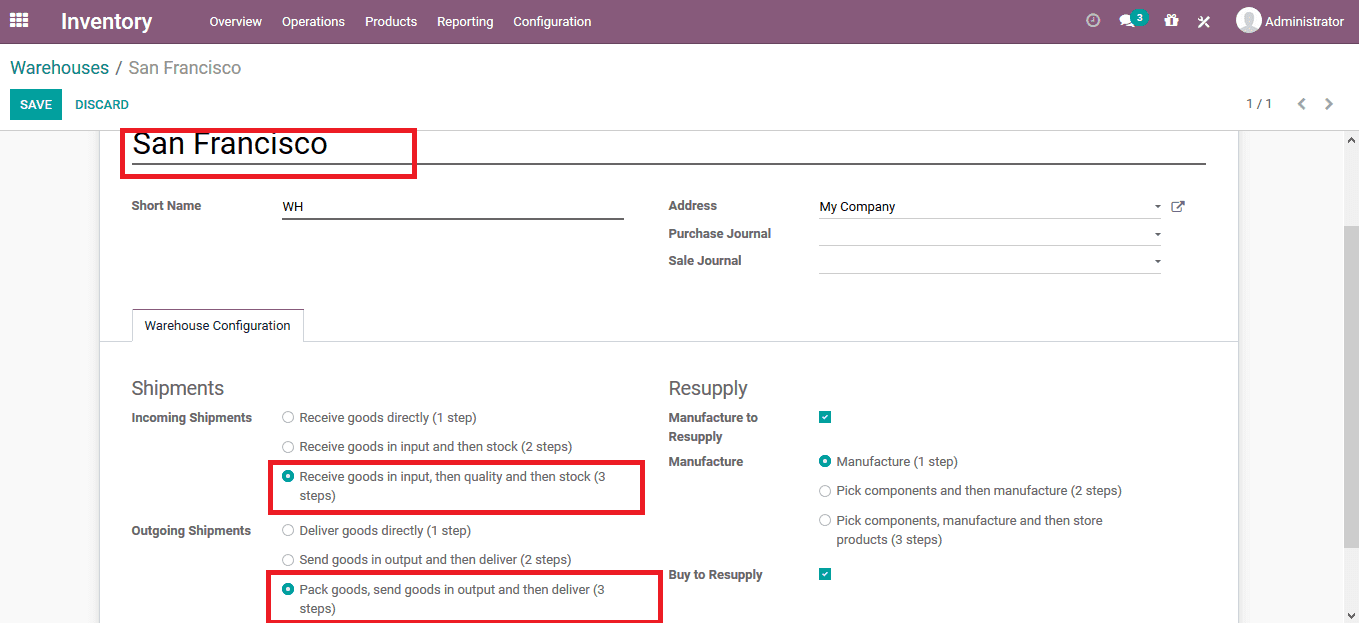Image resolution: width=1359 pixels, height=623 pixels.
Task: Select Send goods in output then deliver (2 steps)
Action: pos(288,560)
